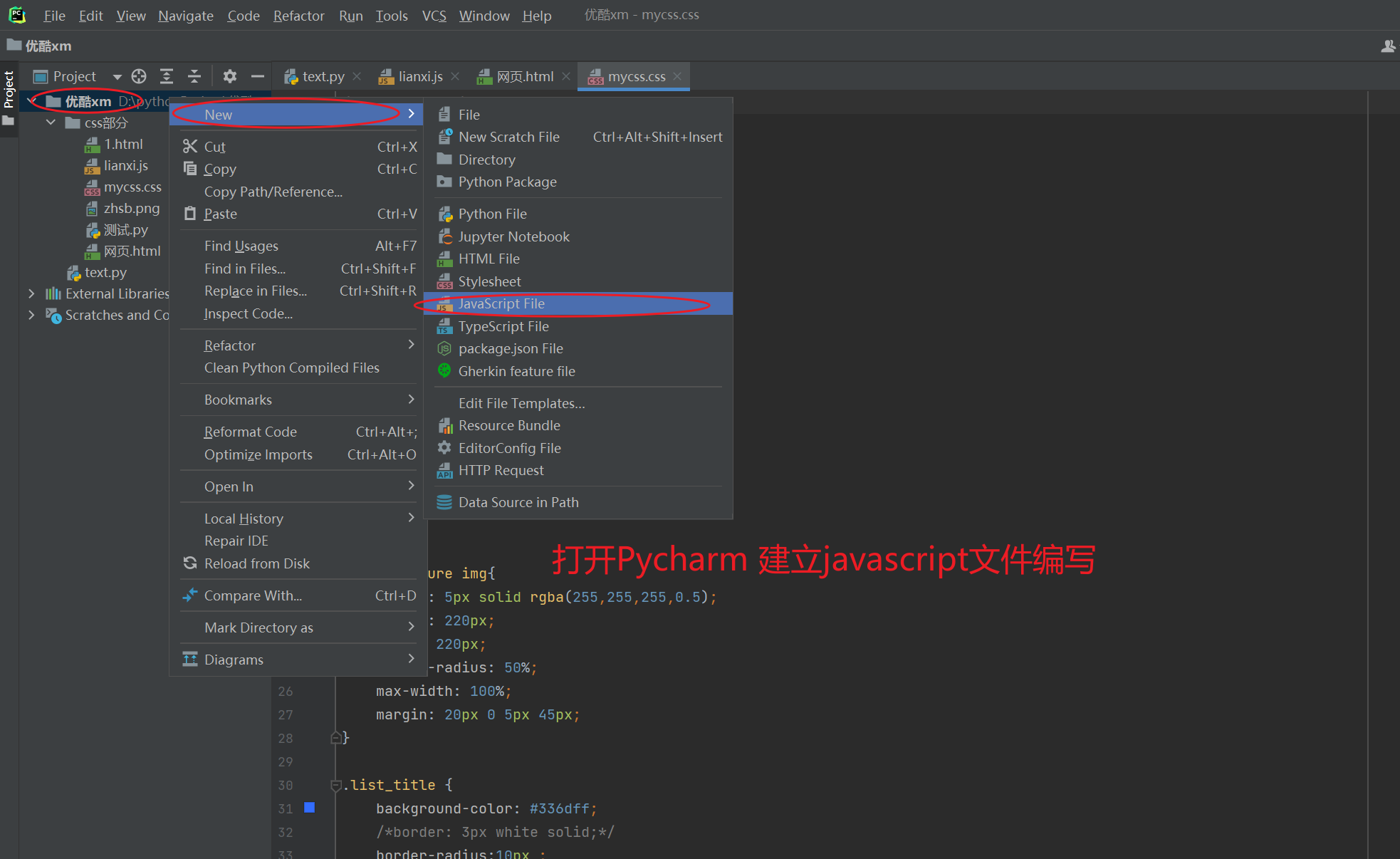Open the Refactor menu in menu bar

(298, 16)
